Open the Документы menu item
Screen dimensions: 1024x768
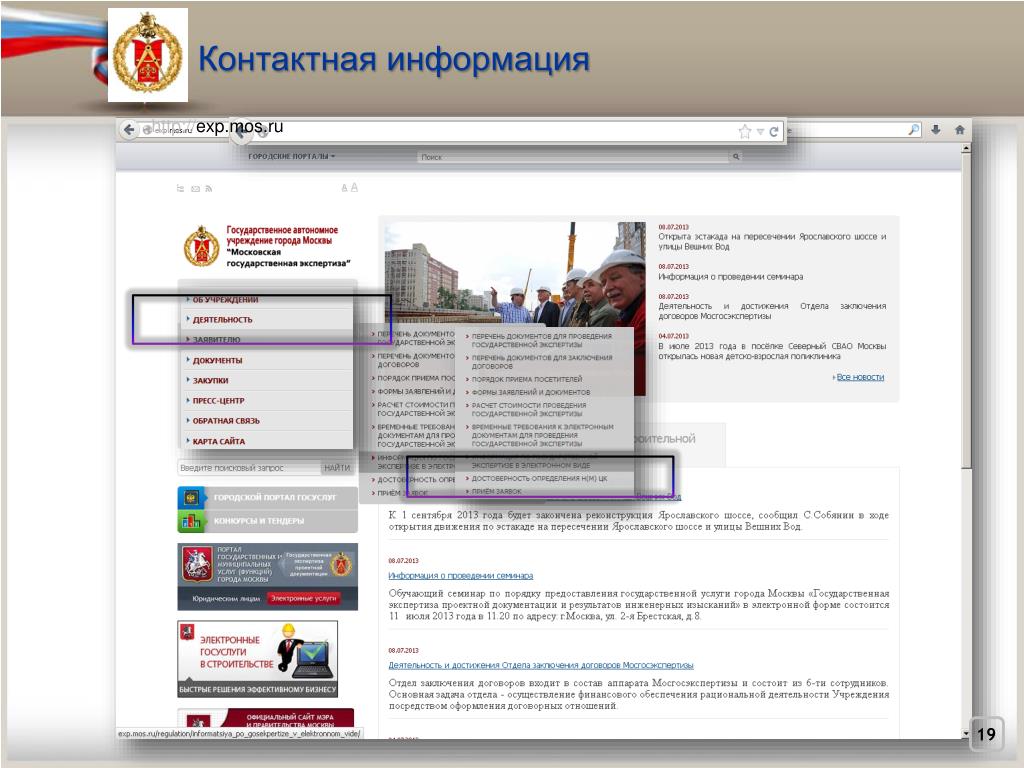pyautogui.click(x=216, y=360)
